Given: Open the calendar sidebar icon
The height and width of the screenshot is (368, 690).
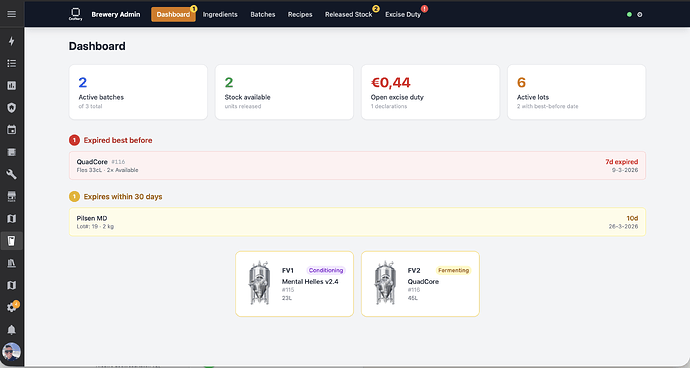Looking at the screenshot, I should pos(11,130).
